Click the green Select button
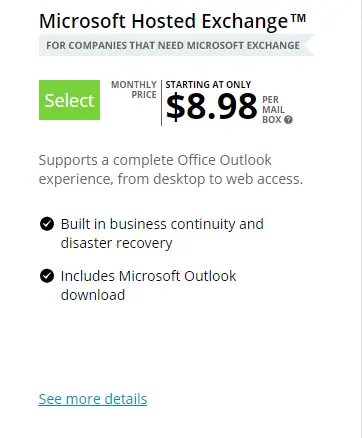The image size is (362, 438). [69, 100]
